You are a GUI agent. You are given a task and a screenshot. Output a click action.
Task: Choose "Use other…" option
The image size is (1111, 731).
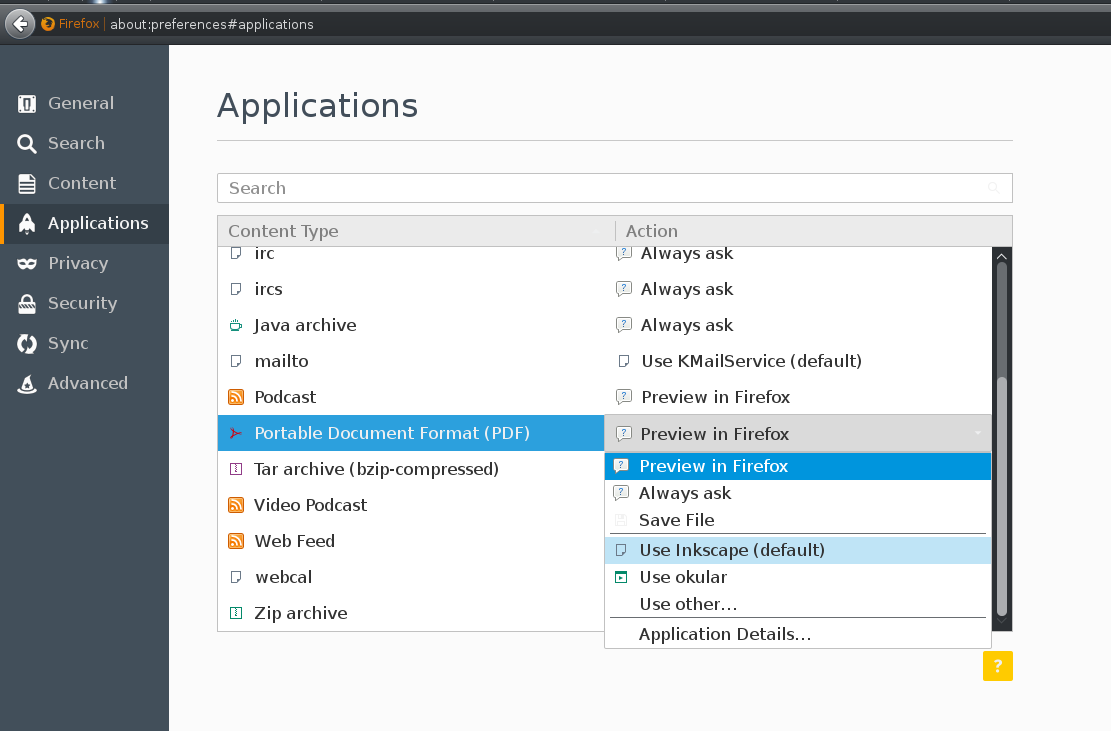click(x=688, y=604)
